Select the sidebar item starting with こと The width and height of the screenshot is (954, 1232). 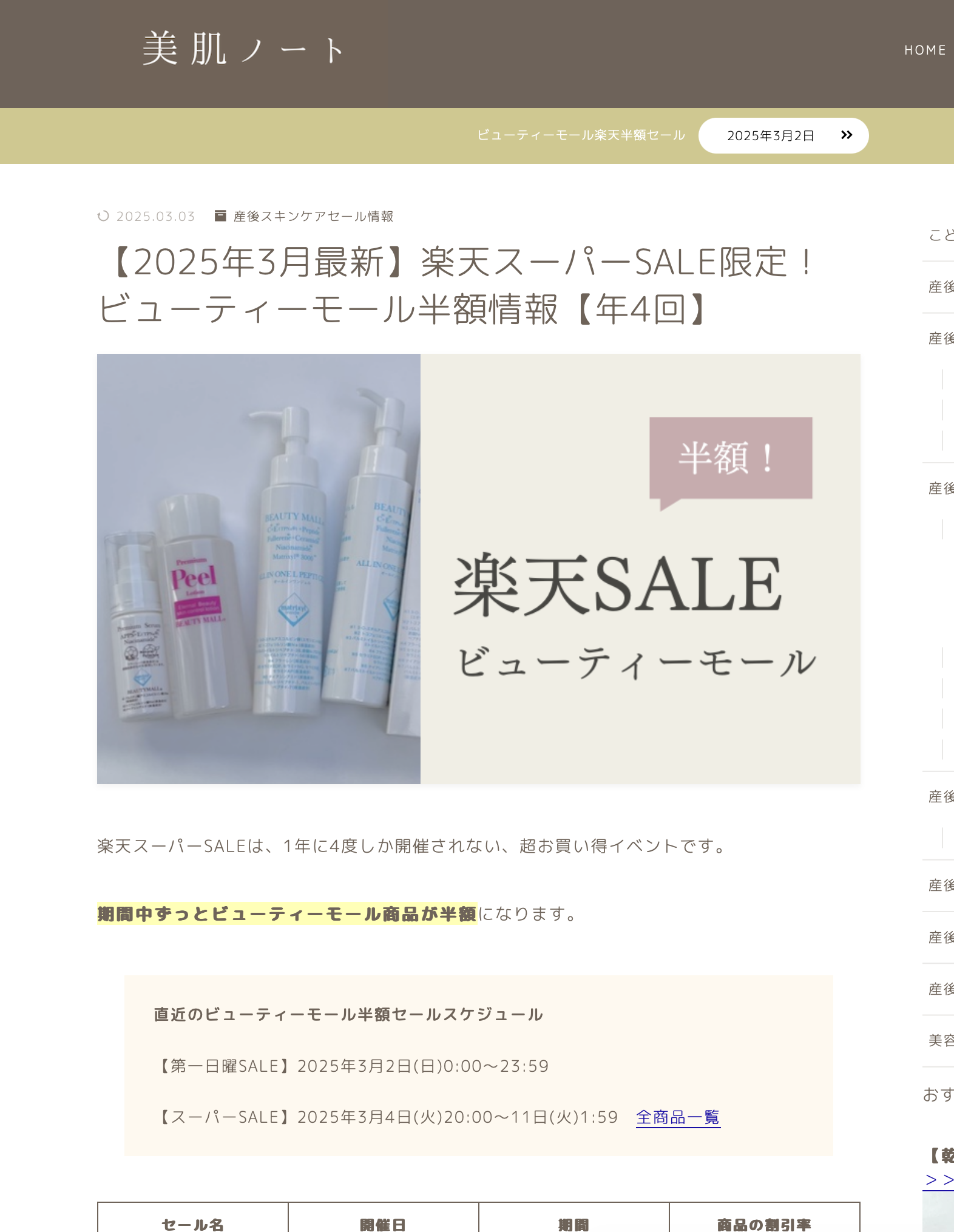(x=939, y=235)
